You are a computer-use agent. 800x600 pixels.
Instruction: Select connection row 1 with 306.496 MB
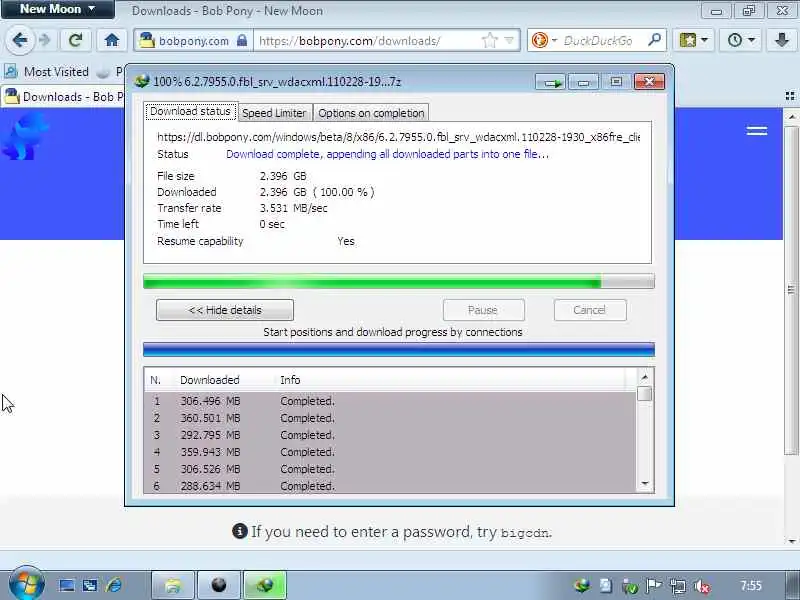tap(390, 402)
